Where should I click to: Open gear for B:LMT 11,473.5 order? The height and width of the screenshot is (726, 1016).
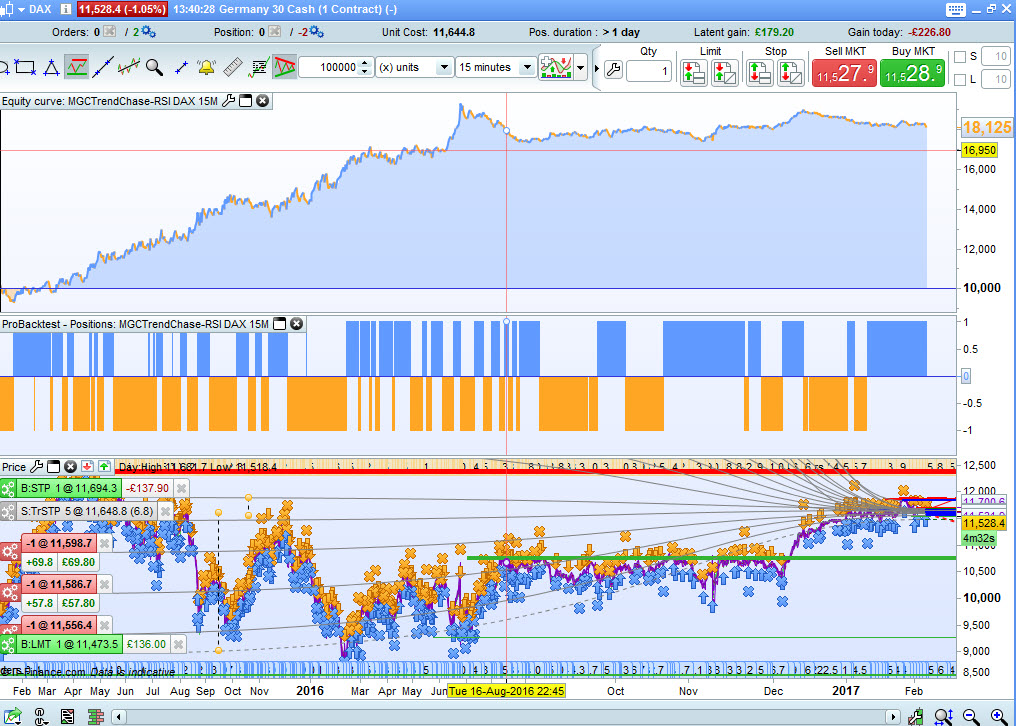pyautogui.click(x=8, y=644)
